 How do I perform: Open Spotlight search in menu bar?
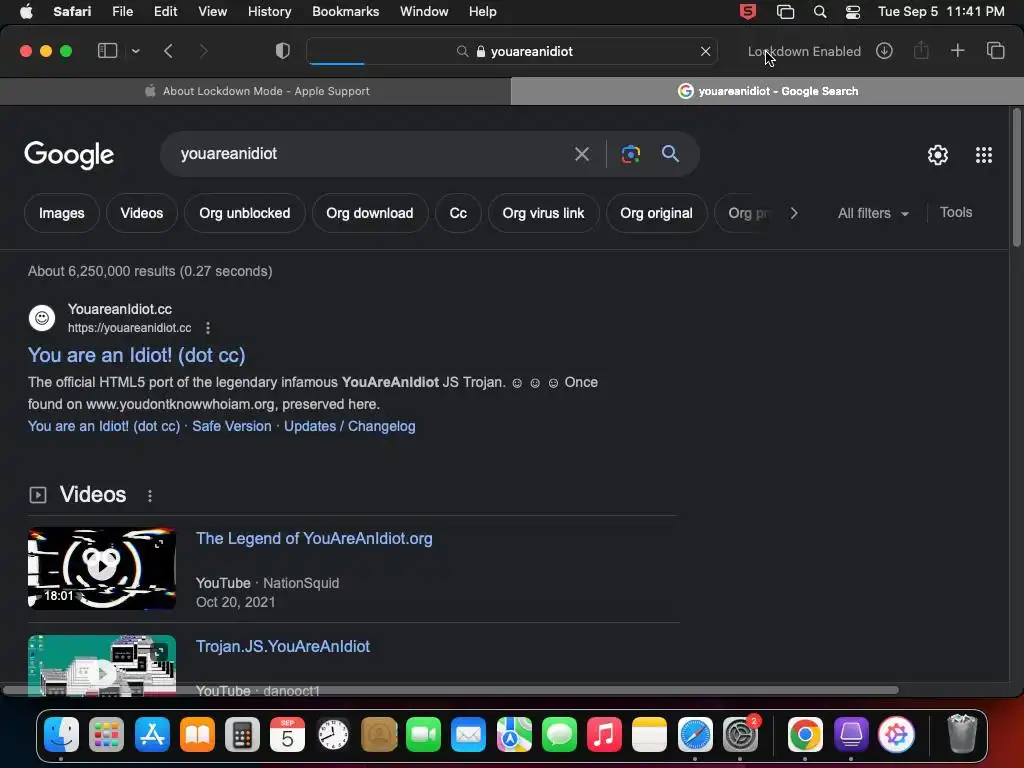click(x=820, y=12)
